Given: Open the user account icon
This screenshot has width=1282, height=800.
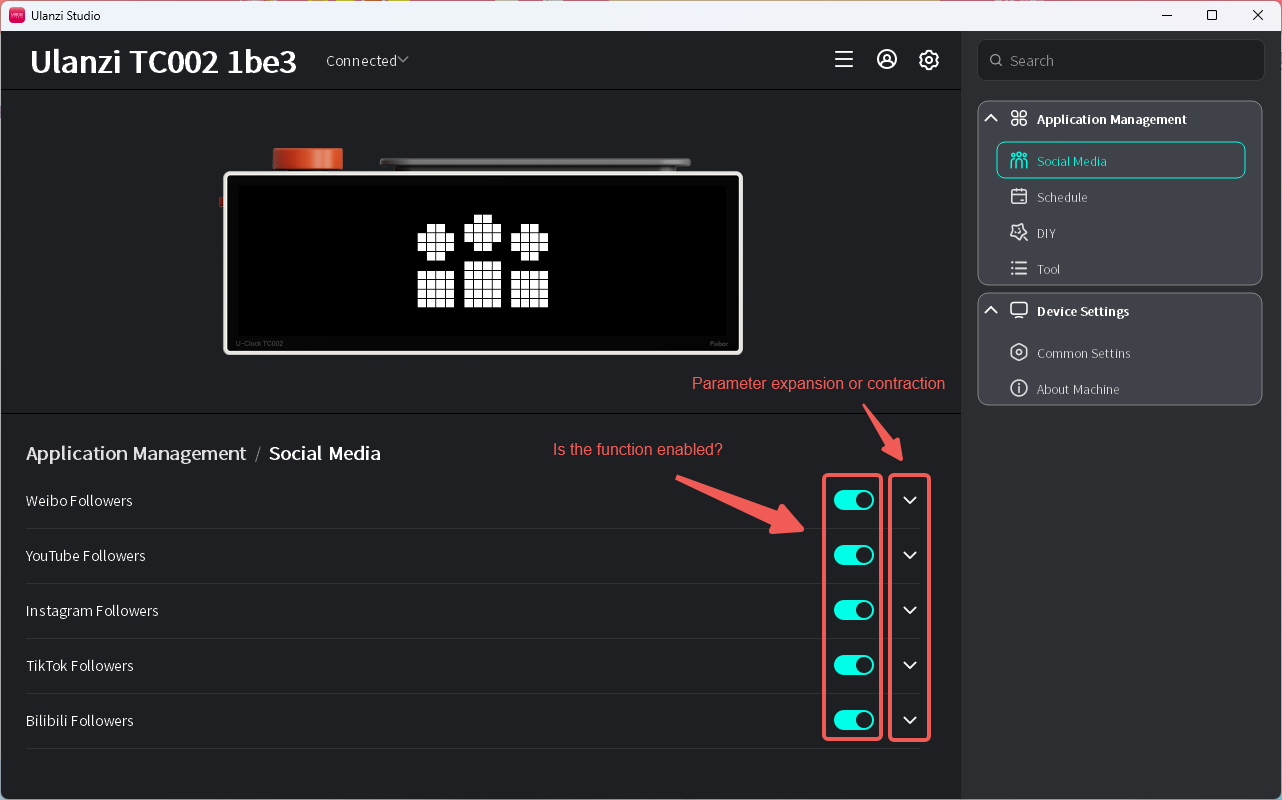Looking at the screenshot, I should [x=886, y=60].
